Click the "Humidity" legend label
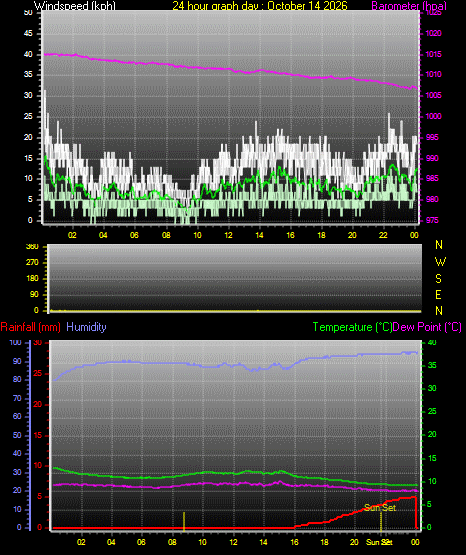 pos(86,327)
